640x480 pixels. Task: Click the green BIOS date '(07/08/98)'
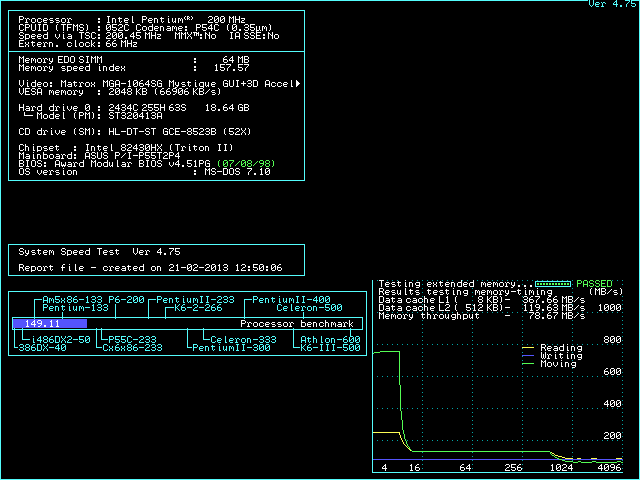tap(246, 164)
